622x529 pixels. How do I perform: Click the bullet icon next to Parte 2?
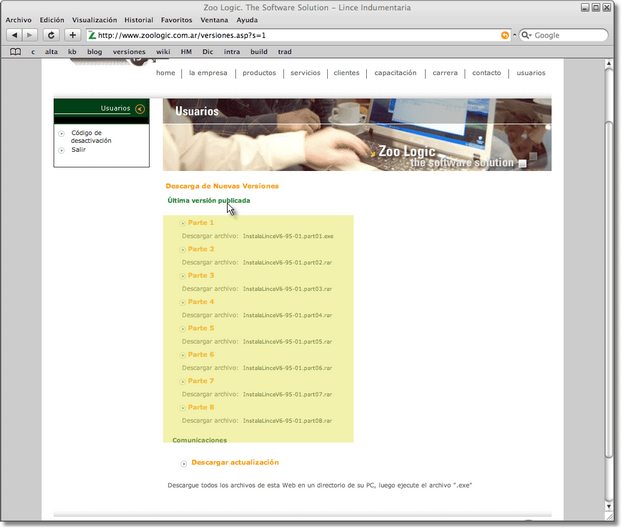point(183,249)
